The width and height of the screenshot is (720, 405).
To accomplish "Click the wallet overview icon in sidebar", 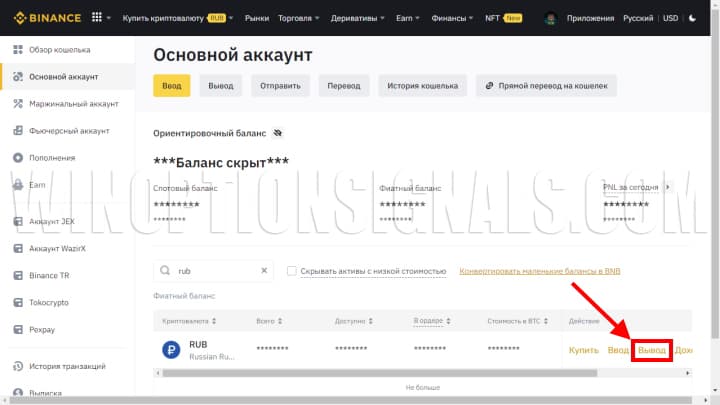I will coord(18,50).
